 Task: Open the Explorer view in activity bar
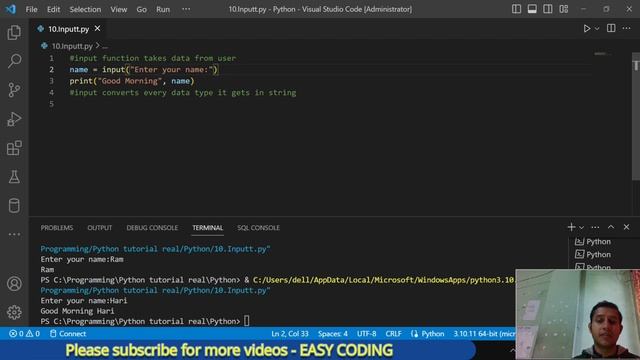14,32
